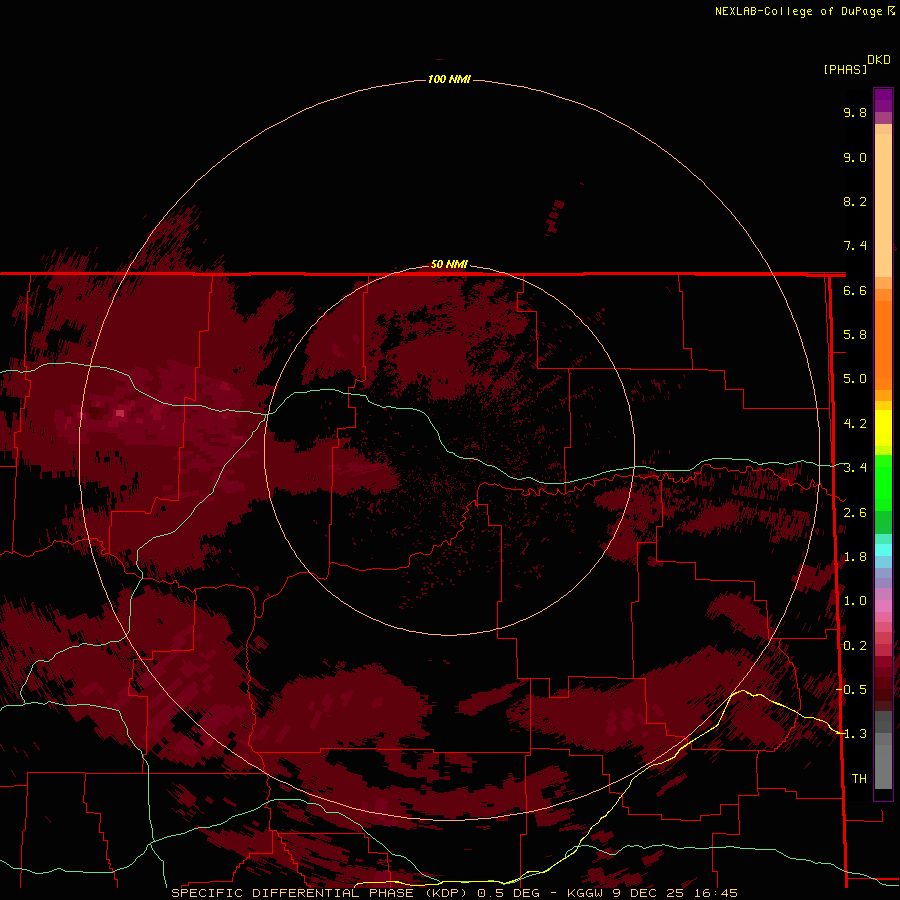This screenshot has height=900, width=900.
Task: Click the 4.2 value on the color scale
Action: click(855, 424)
